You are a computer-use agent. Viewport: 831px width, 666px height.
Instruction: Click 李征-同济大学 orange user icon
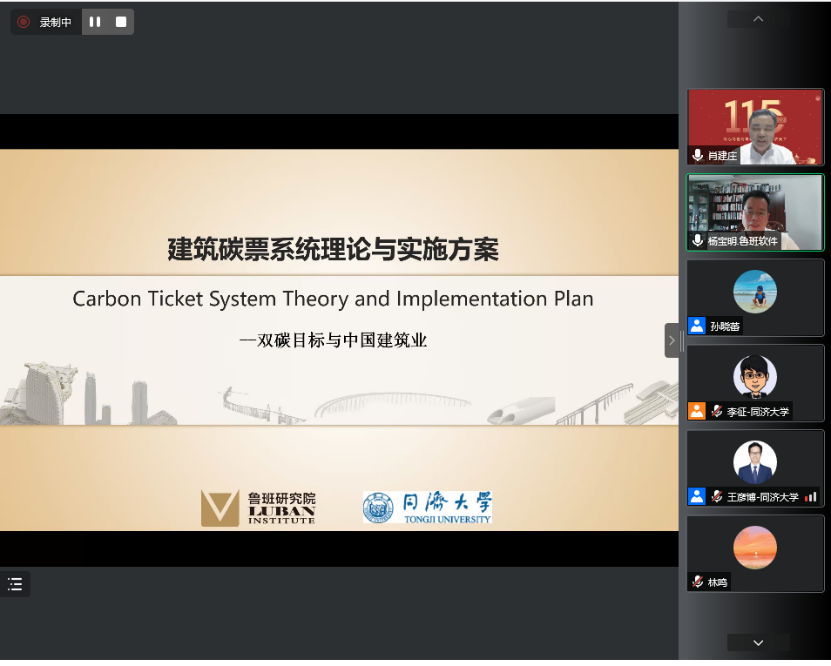coord(696,411)
